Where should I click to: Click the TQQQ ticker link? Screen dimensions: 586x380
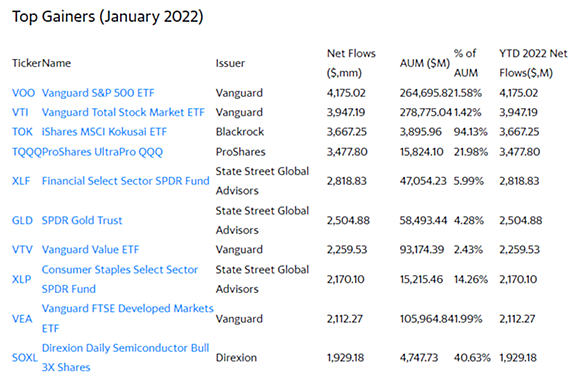tap(27, 152)
